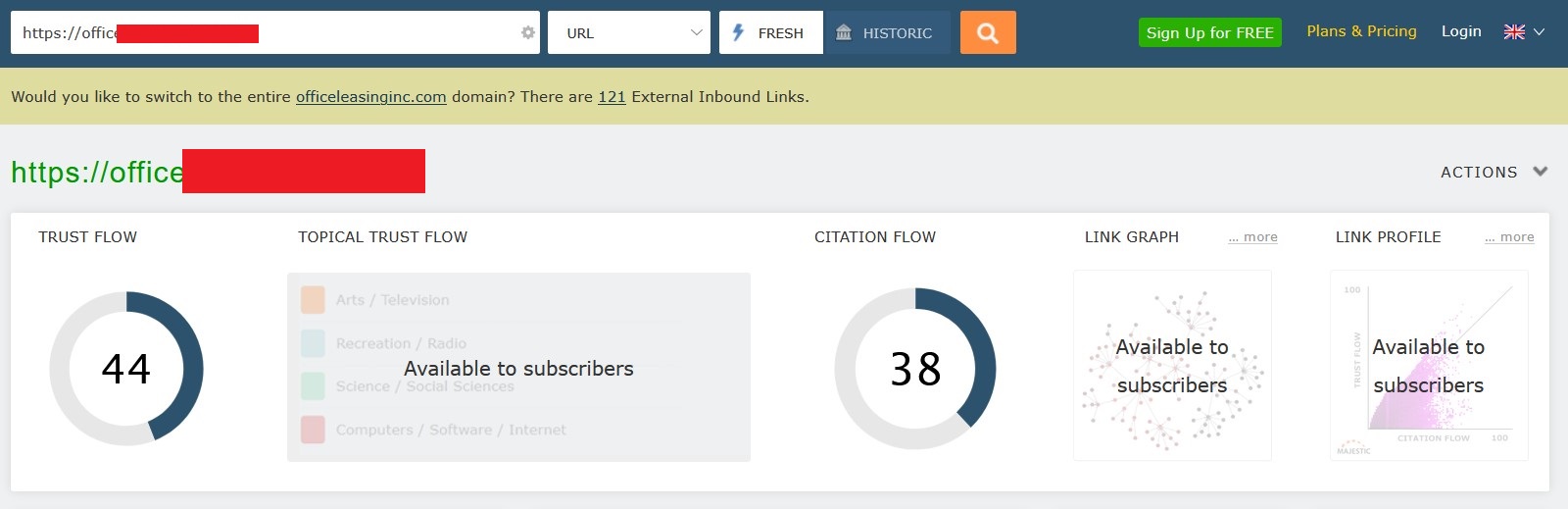Click the Arts / Television color swatch

click(x=313, y=300)
